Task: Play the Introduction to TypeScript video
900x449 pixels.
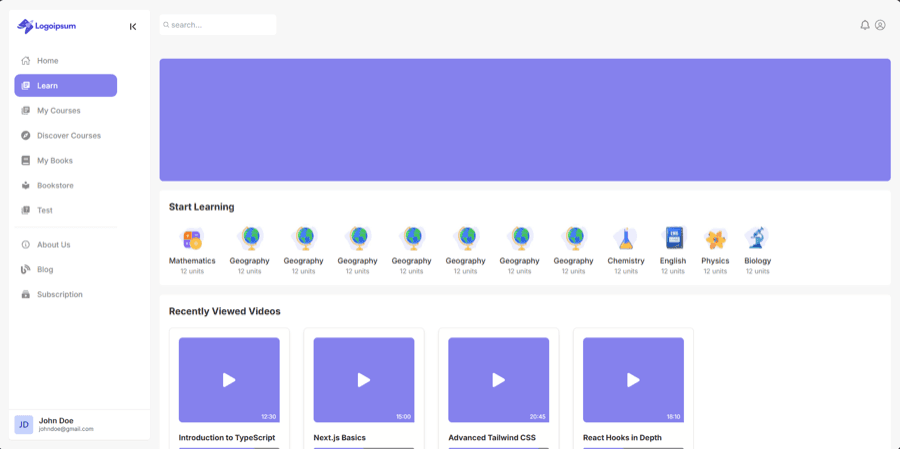Action: click(229, 380)
